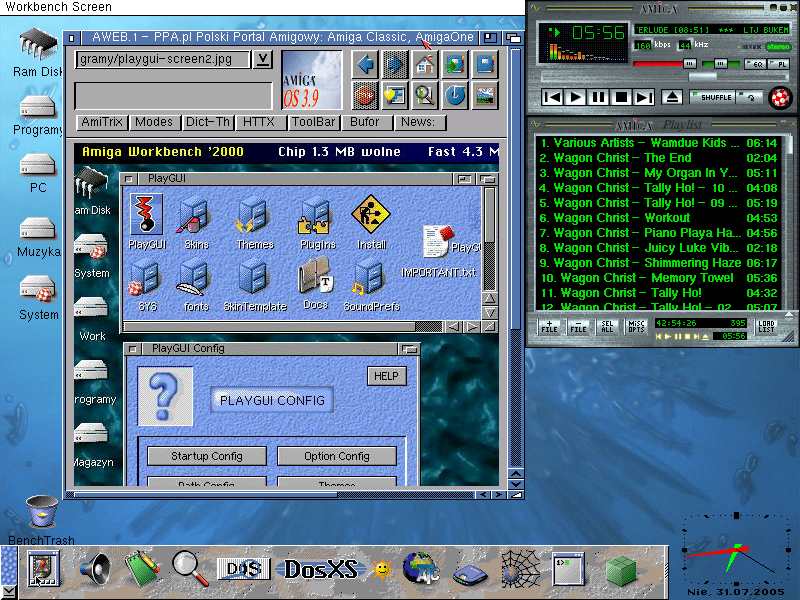Screen dimensions: 800x600
Task: Click the song position seek bar in AmigaAMP
Action: pyautogui.click(x=663, y=77)
